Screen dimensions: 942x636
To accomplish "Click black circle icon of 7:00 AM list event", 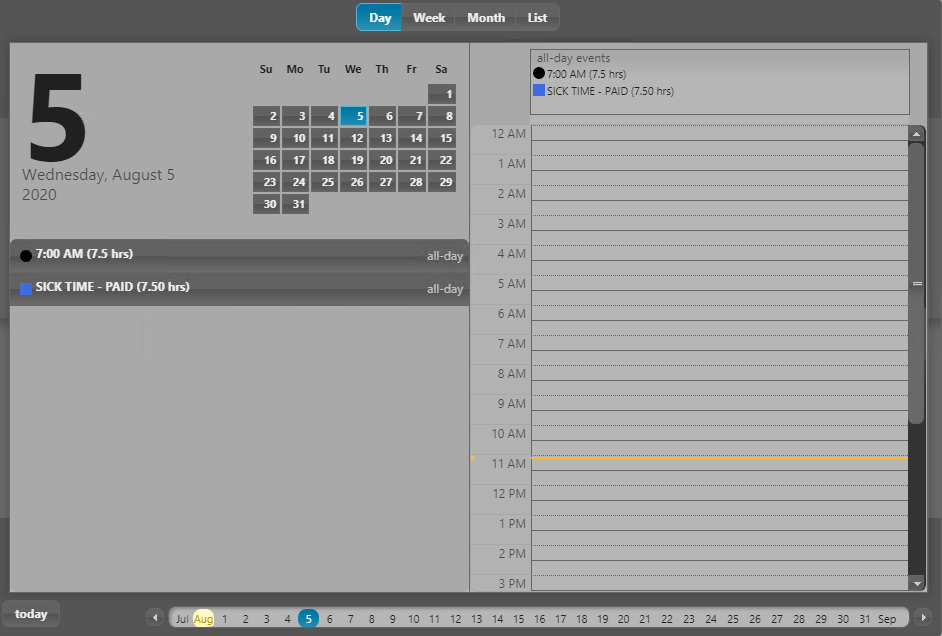I will (x=26, y=256).
